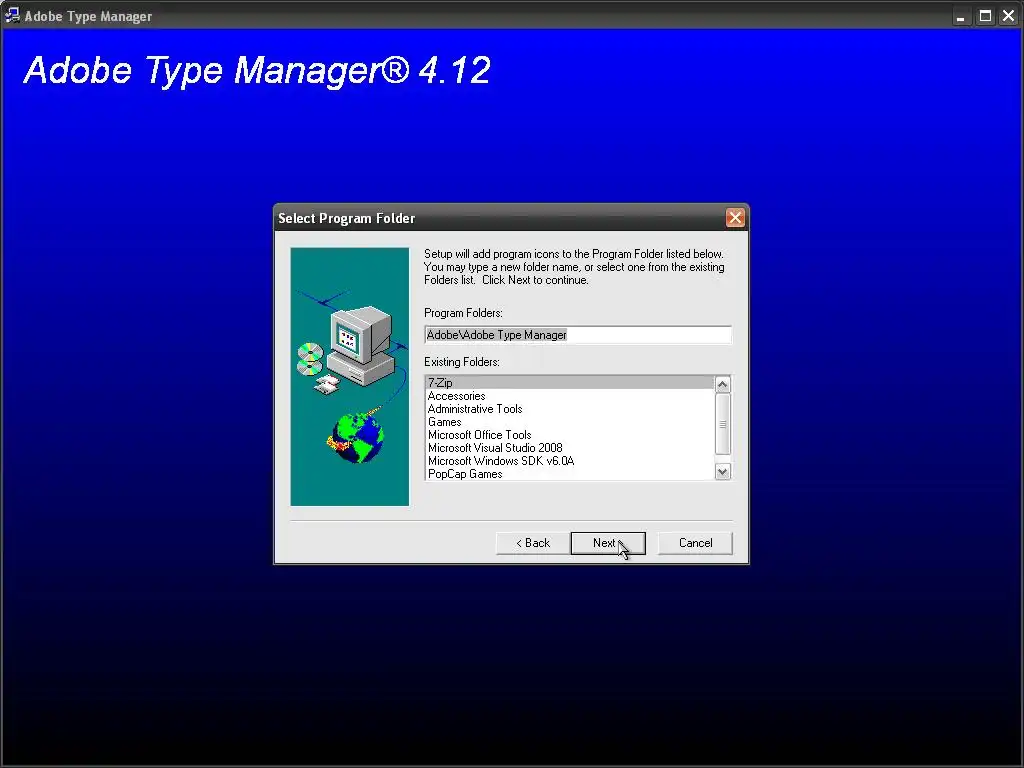
Task: Pick the Games folder entry
Action: pos(569,422)
